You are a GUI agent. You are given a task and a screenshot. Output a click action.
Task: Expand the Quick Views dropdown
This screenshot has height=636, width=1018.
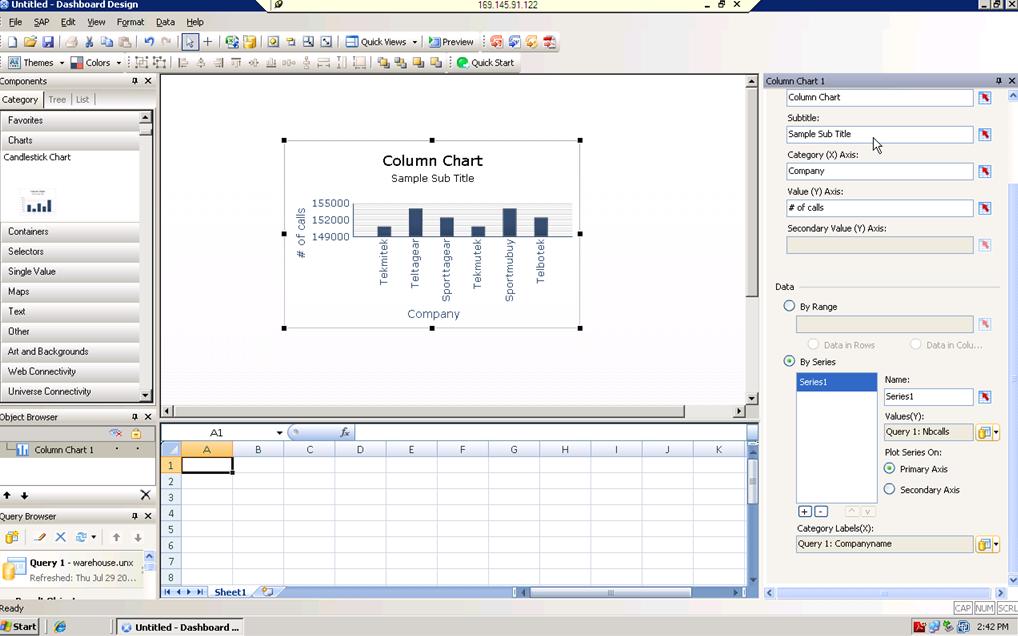tap(382, 42)
